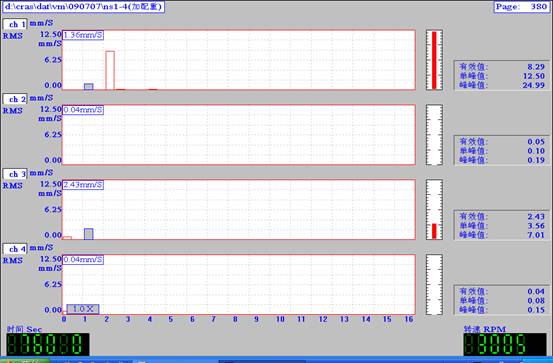Click the file path title box
Viewport: 553px width, 363px height.
[84, 6]
